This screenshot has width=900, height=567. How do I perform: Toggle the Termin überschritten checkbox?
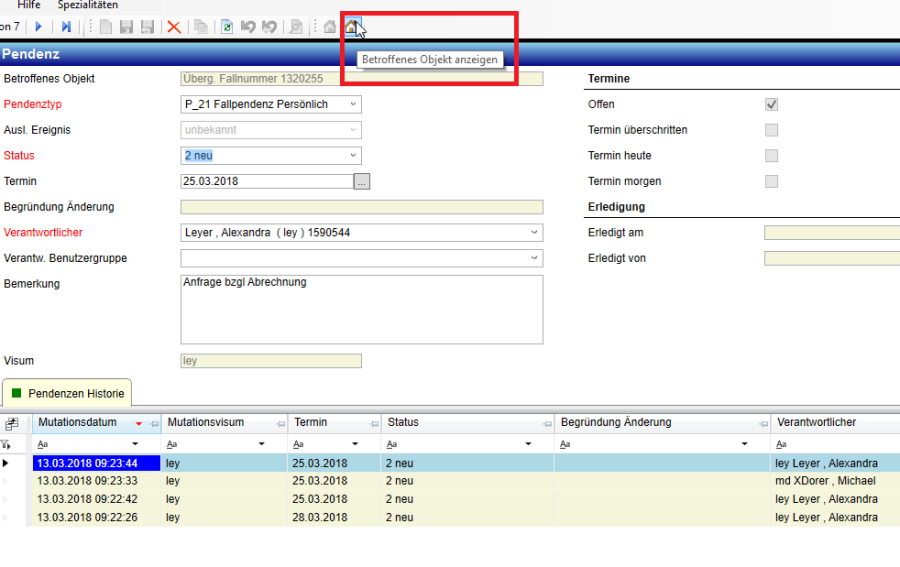point(771,130)
